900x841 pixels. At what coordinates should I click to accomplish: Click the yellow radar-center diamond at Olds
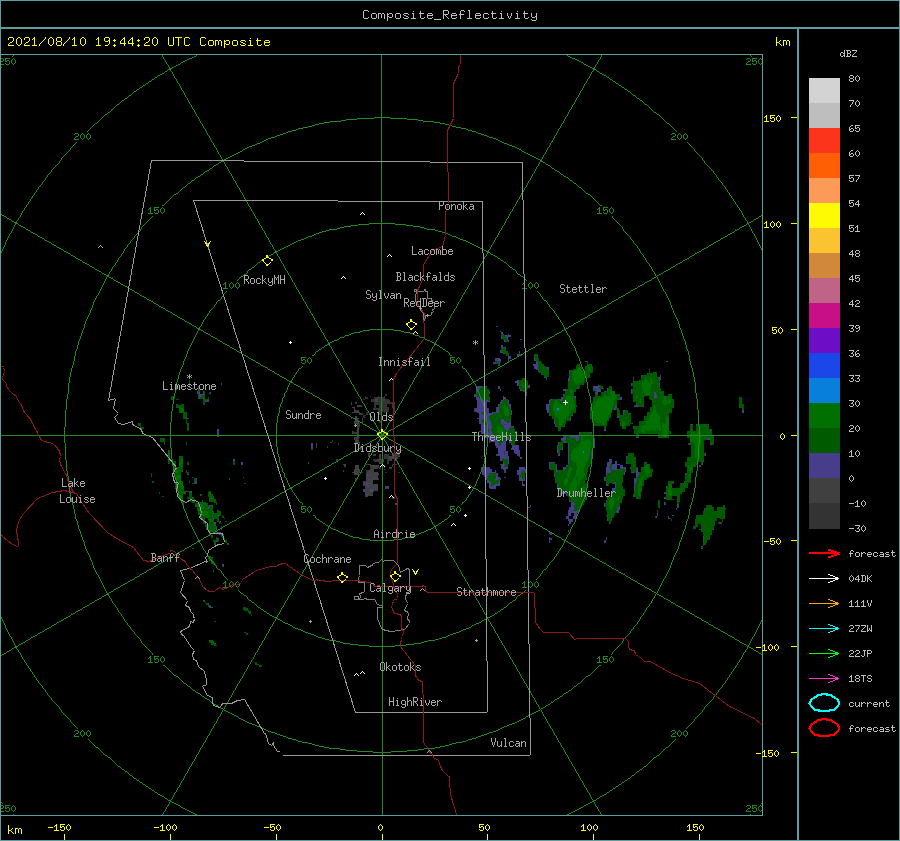(382, 435)
